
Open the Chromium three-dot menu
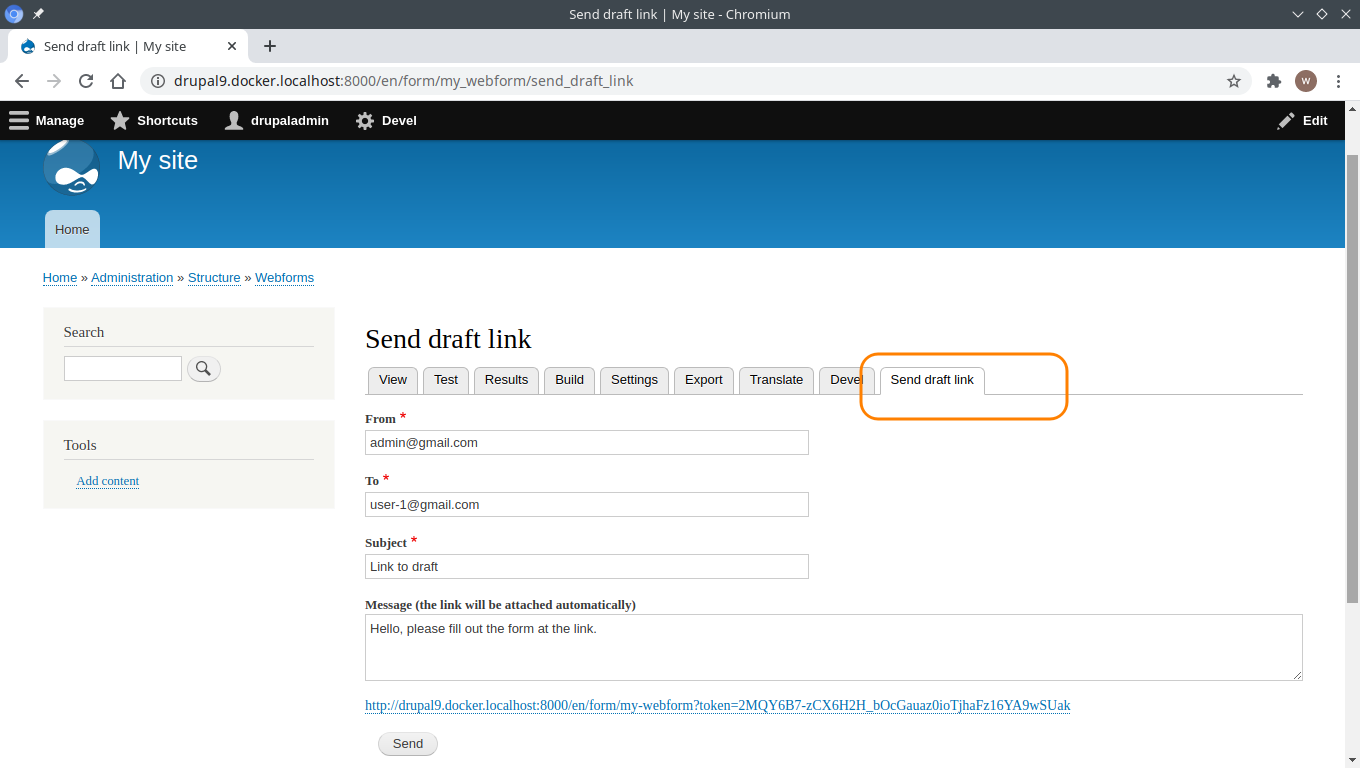pyautogui.click(x=1339, y=81)
